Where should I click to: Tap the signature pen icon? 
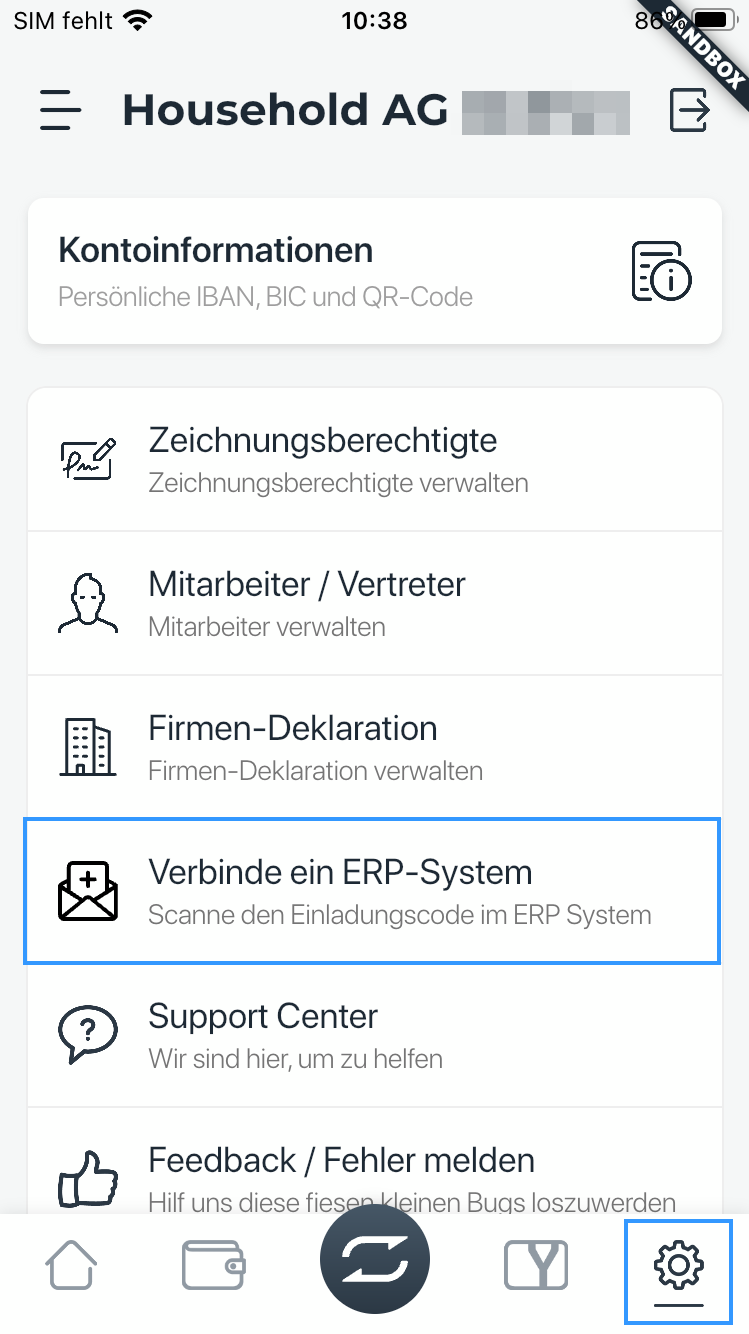tap(88, 460)
